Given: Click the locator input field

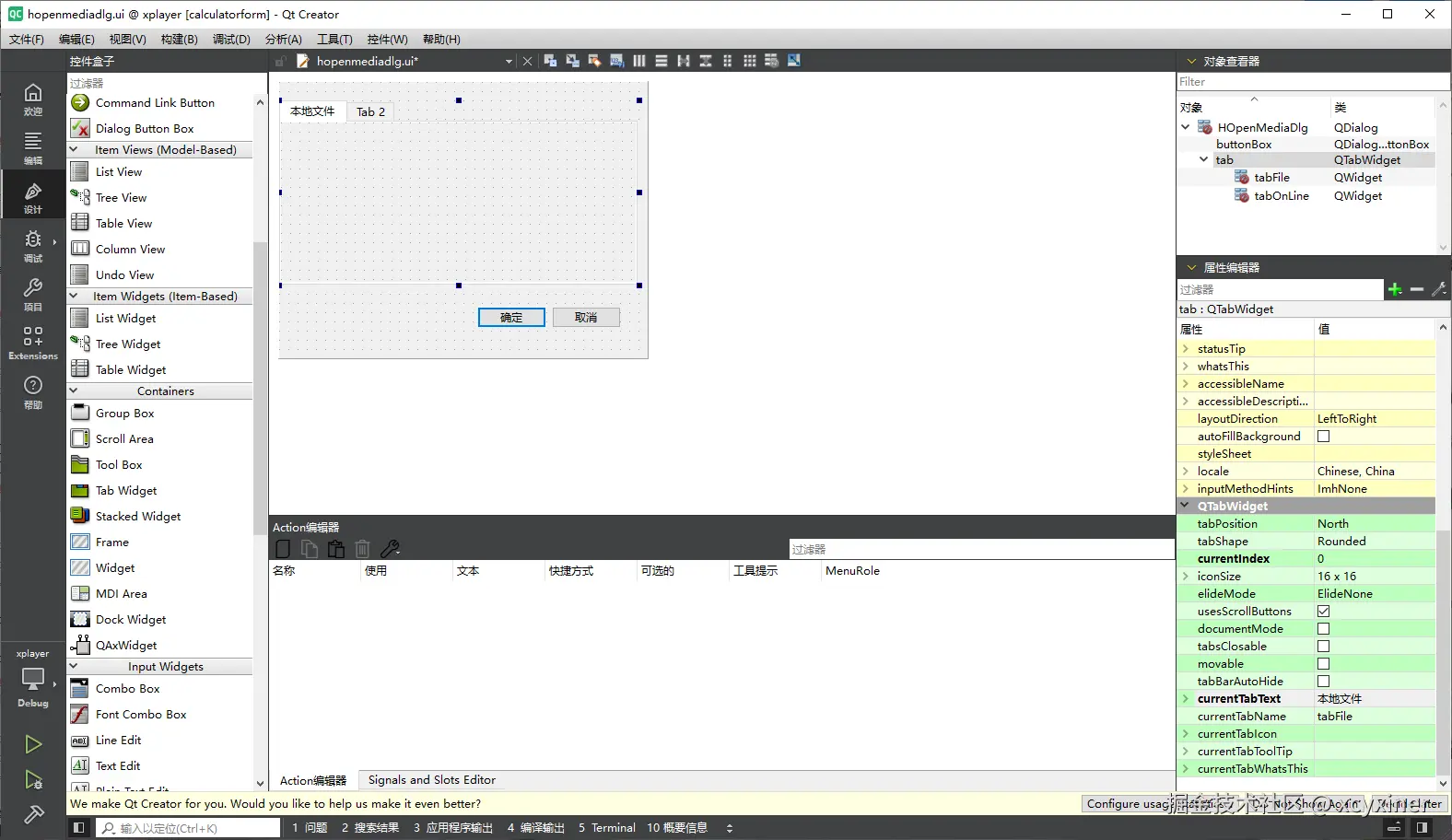Looking at the screenshot, I should [x=189, y=828].
